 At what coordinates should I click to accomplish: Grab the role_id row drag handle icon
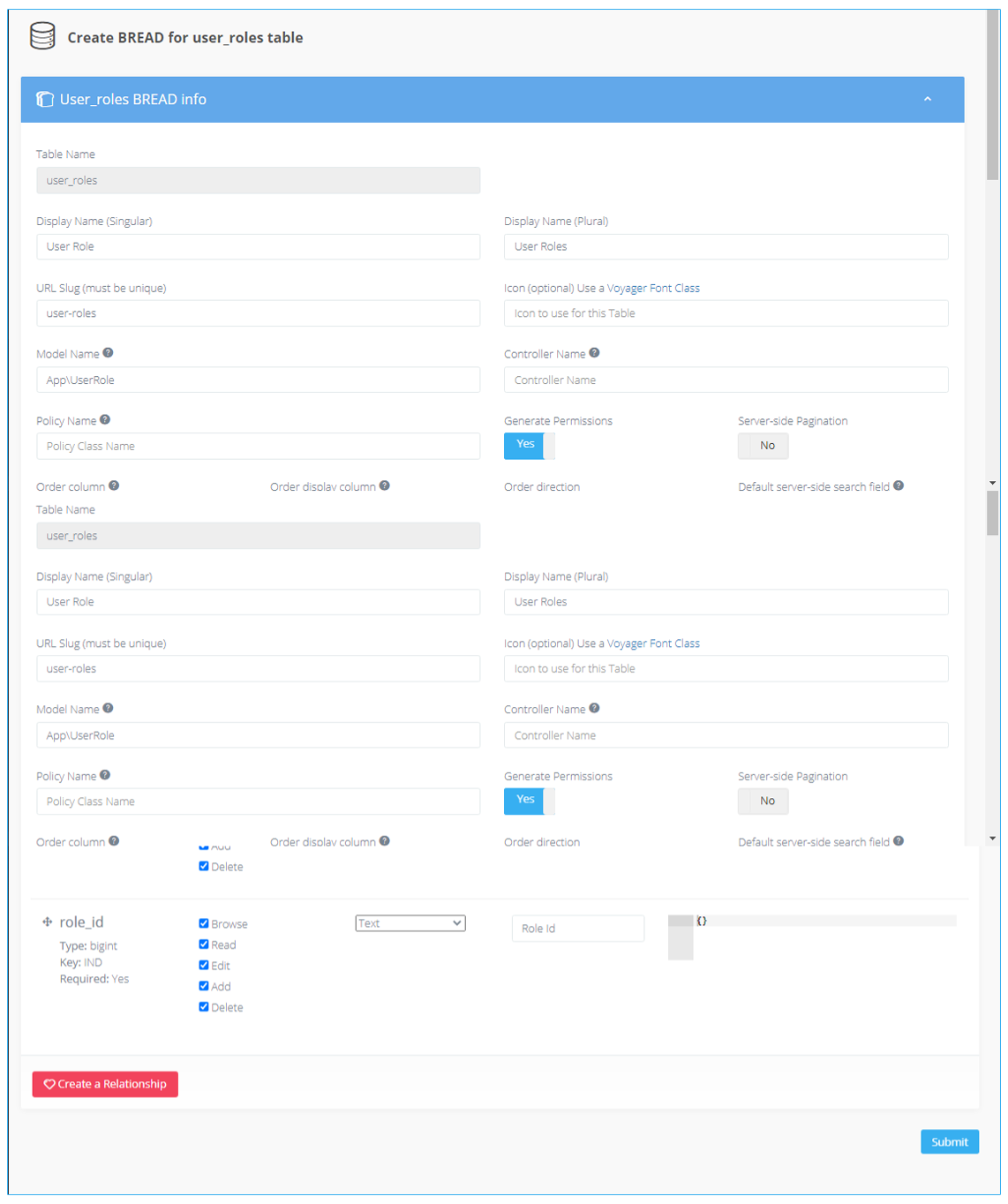pos(47,922)
